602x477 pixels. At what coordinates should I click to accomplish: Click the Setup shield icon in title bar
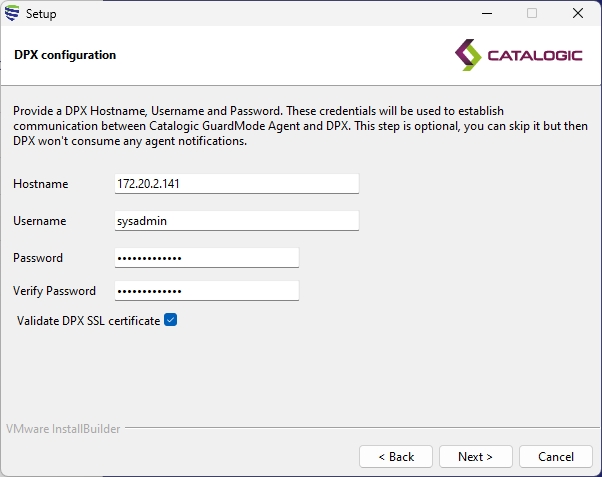click(x=12, y=14)
